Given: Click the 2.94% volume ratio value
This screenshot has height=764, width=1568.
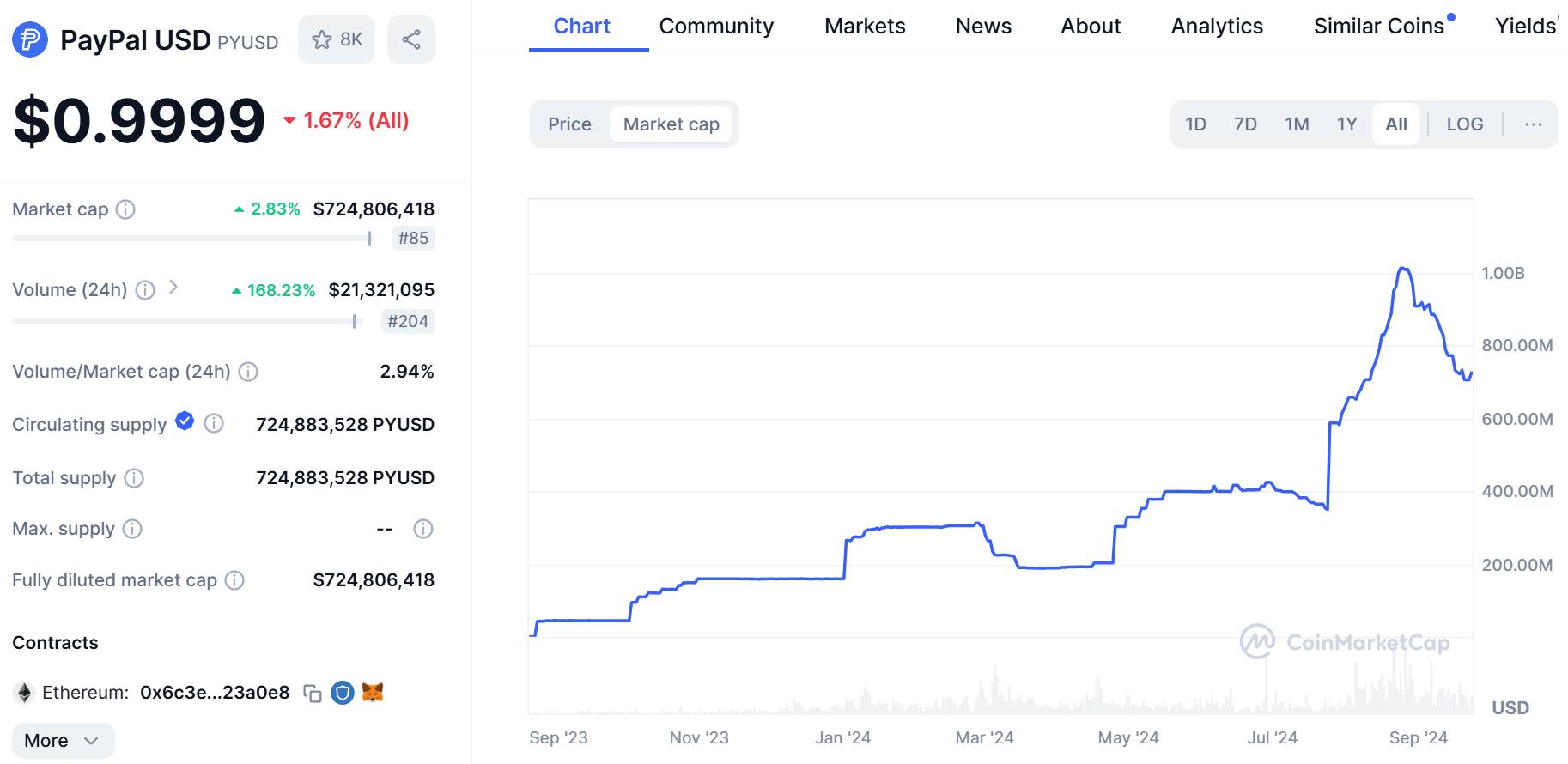Looking at the screenshot, I should [407, 372].
